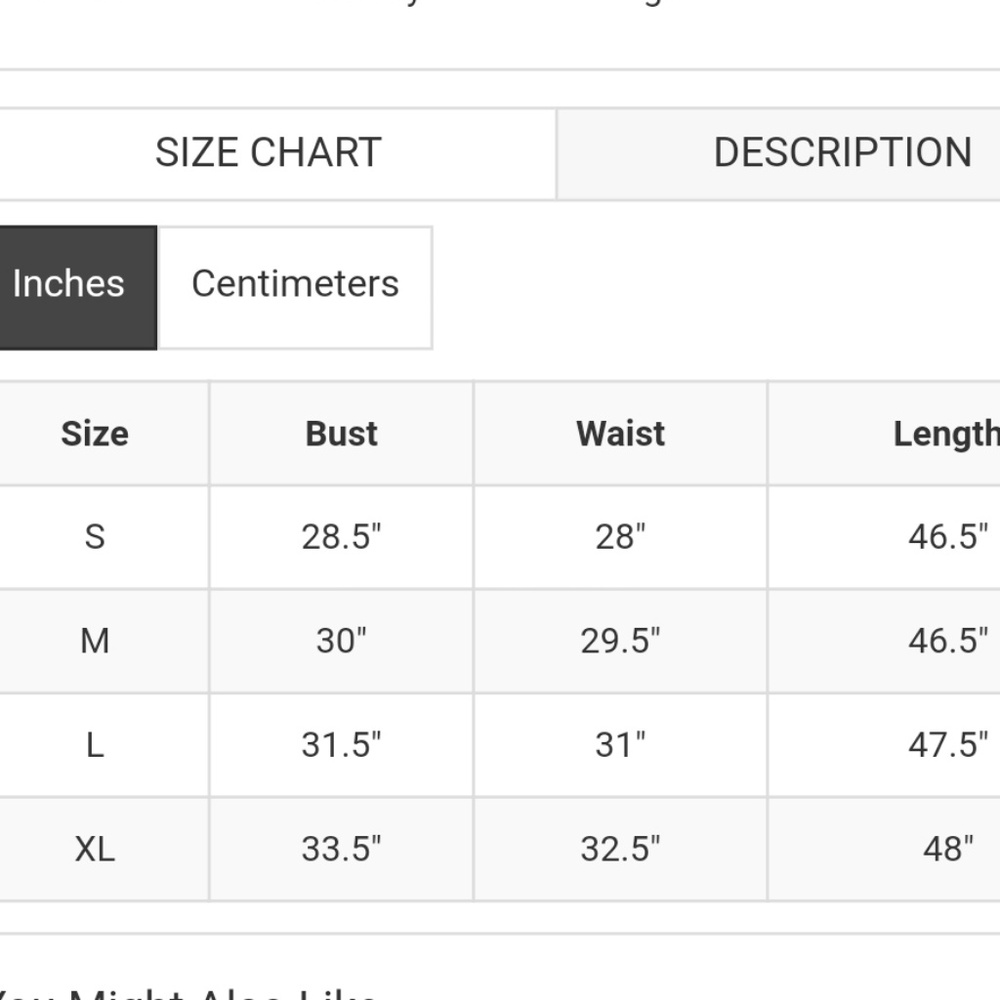The image size is (1000, 1000).
Task: Select the M size row label
Action: point(95,641)
